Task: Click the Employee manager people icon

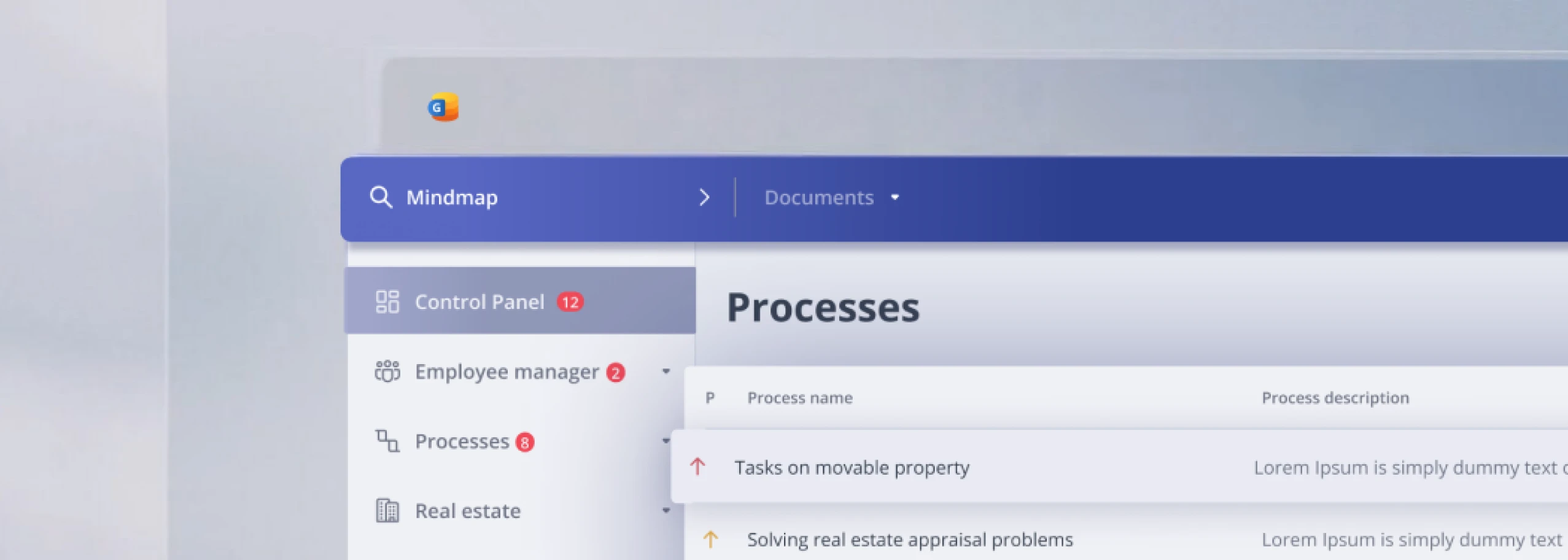Action: pyautogui.click(x=387, y=371)
